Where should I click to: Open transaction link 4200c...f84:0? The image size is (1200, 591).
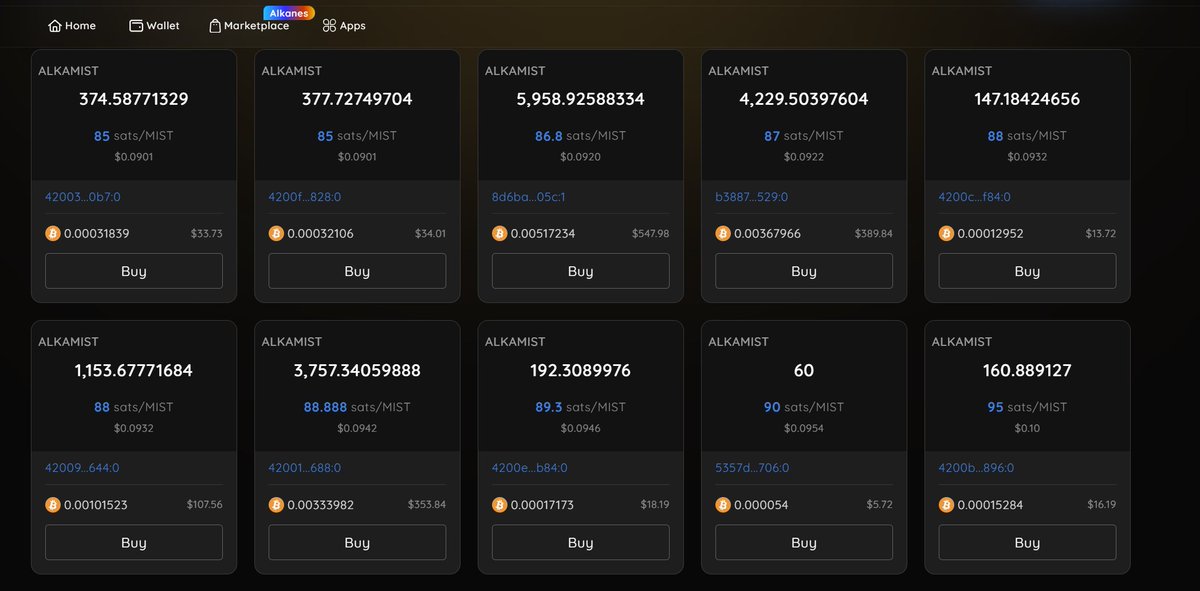click(x=975, y=197)
